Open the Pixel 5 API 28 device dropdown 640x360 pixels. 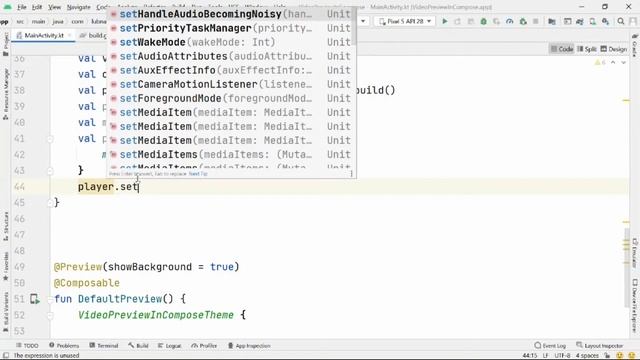(x=405, y=21)
